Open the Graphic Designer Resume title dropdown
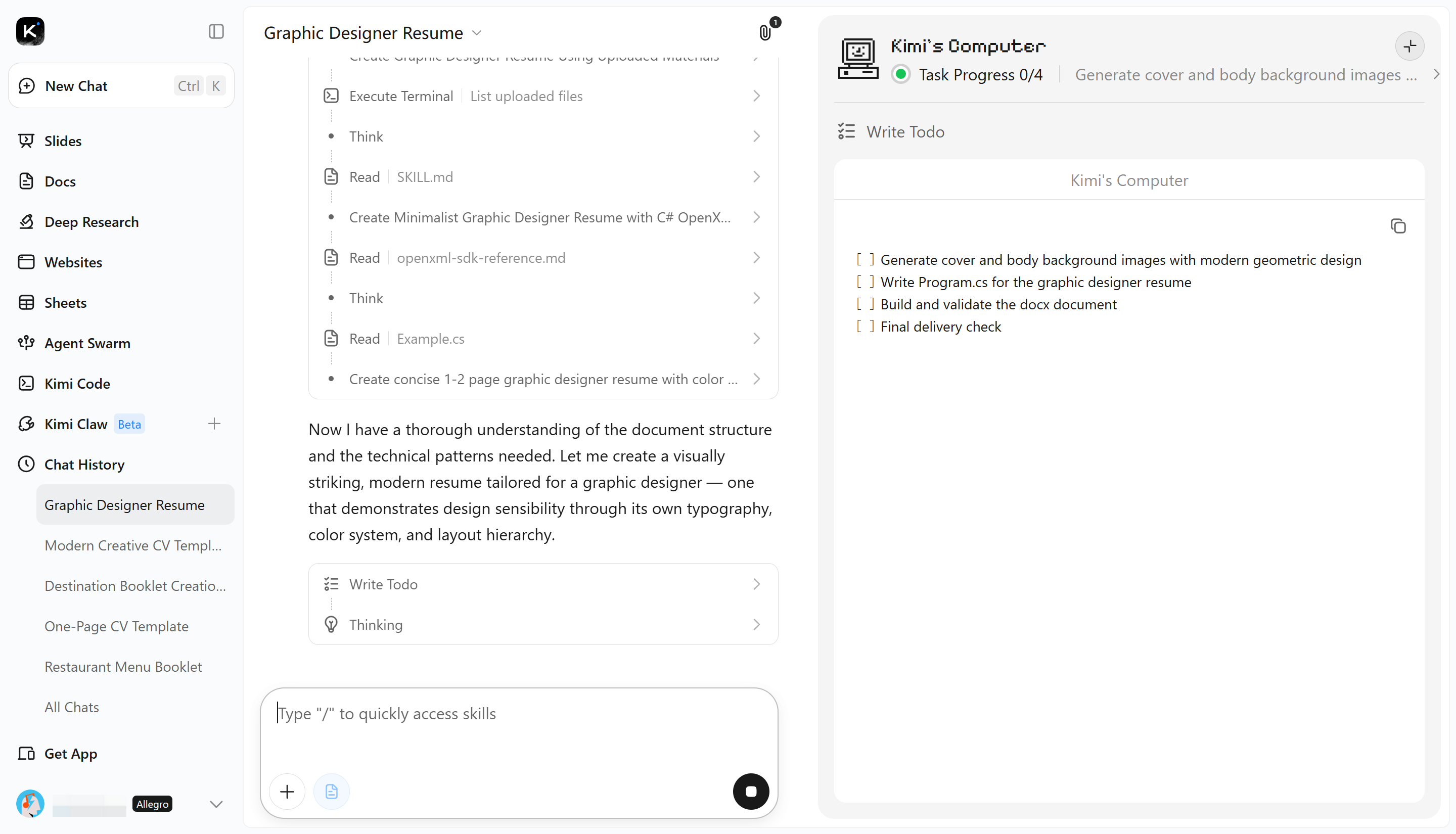 pos(477,33)
